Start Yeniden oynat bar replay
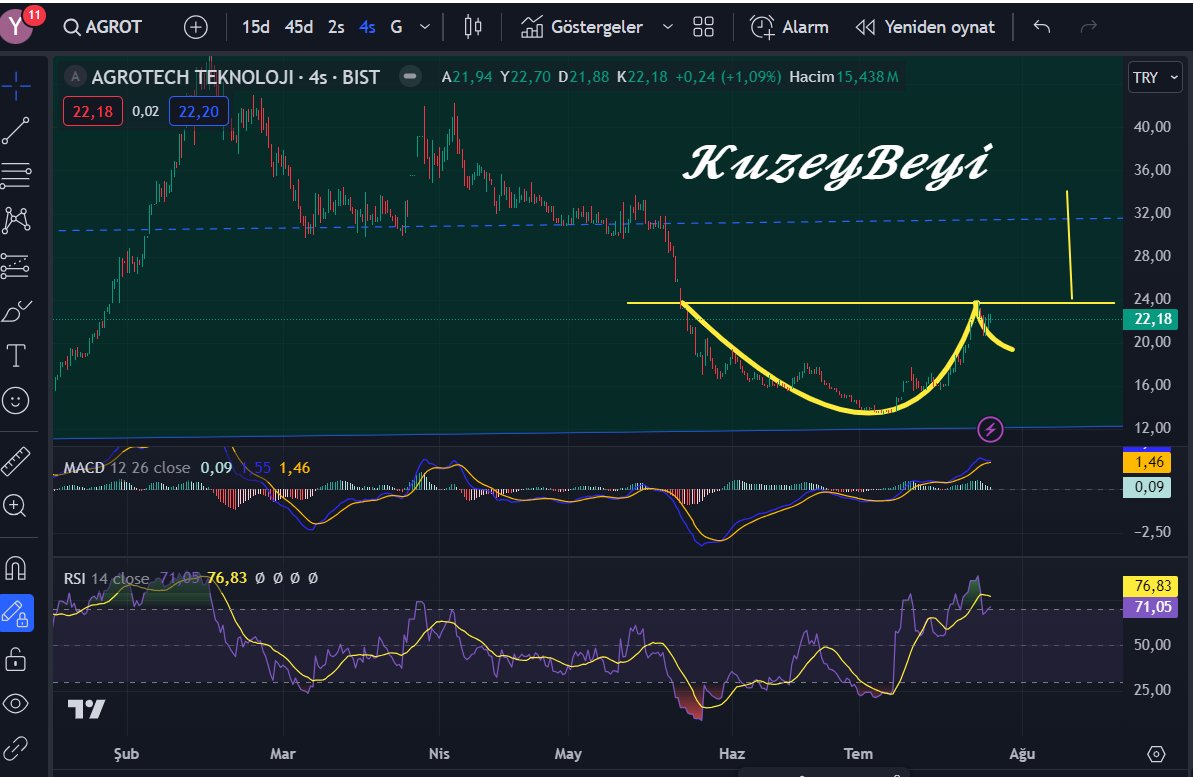1193x777 pixels. tap(925, 27)
